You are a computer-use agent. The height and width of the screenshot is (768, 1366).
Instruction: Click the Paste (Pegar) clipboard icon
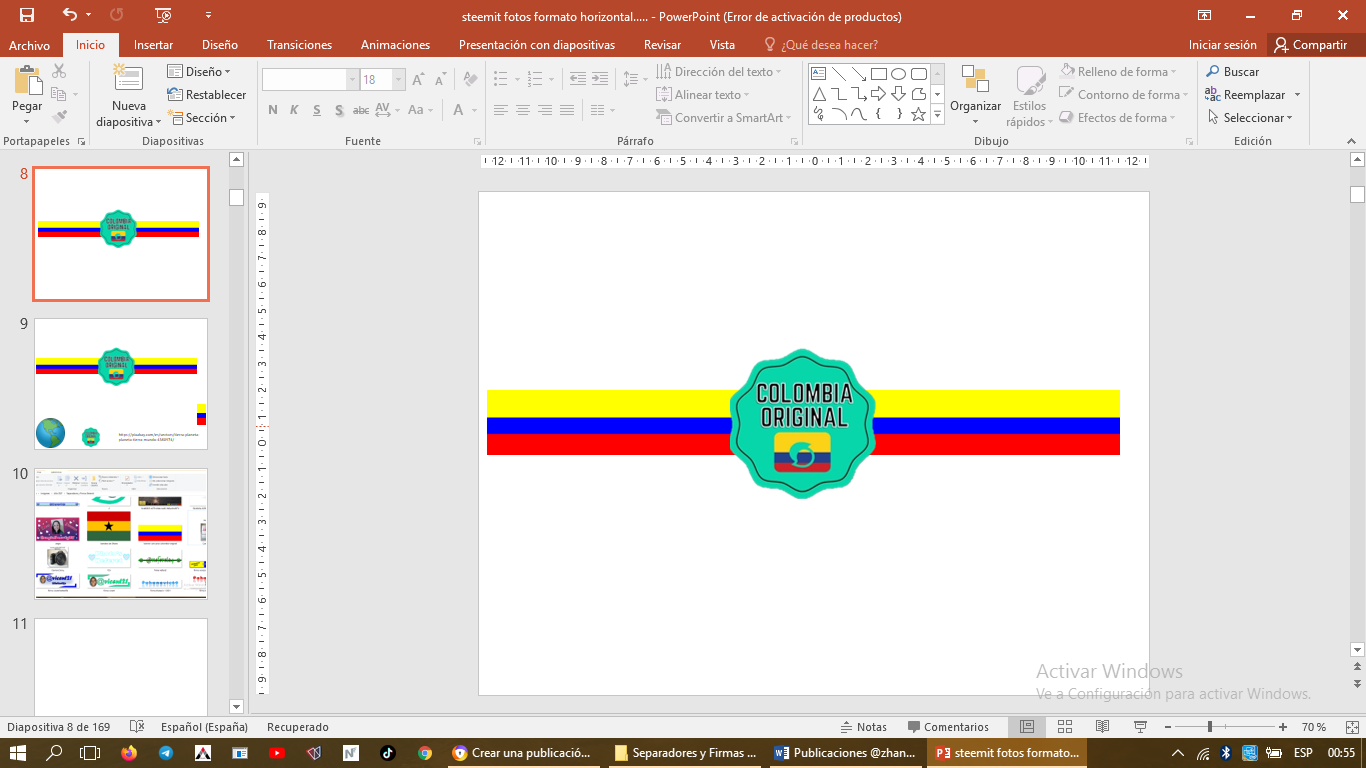[x=27, y=81]
